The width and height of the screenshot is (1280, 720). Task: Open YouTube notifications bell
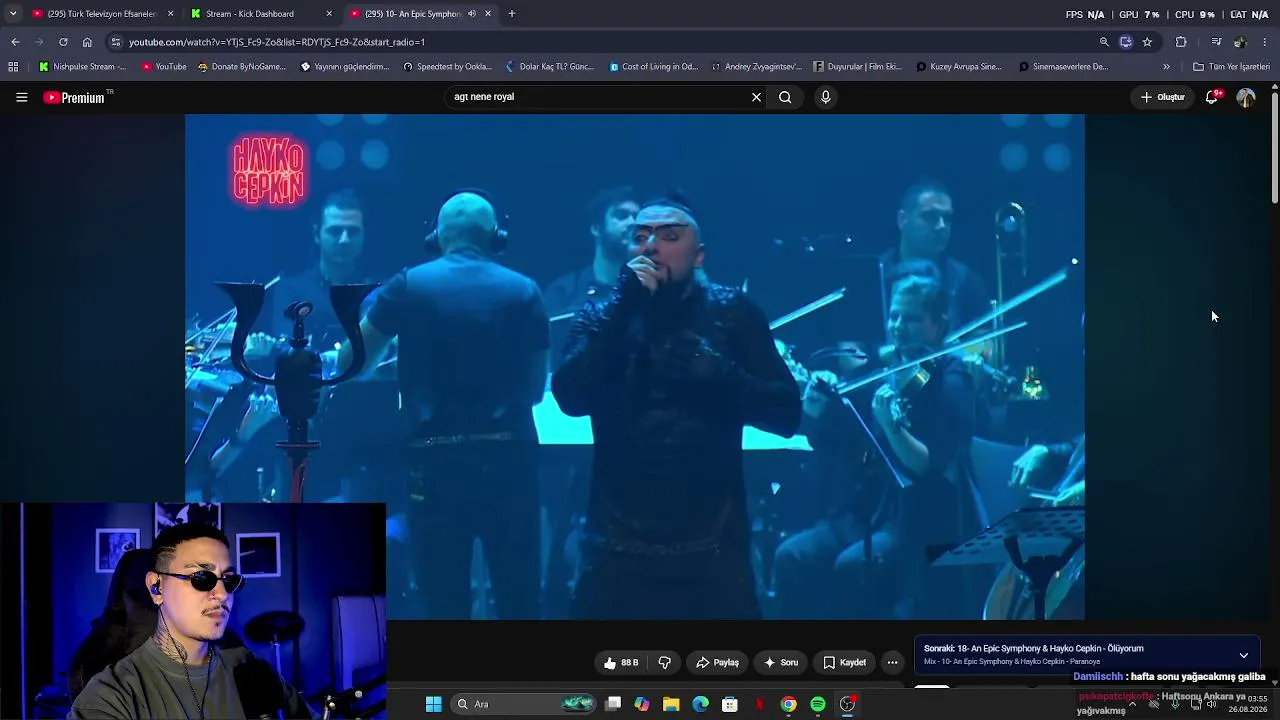tap(1212, 97)
